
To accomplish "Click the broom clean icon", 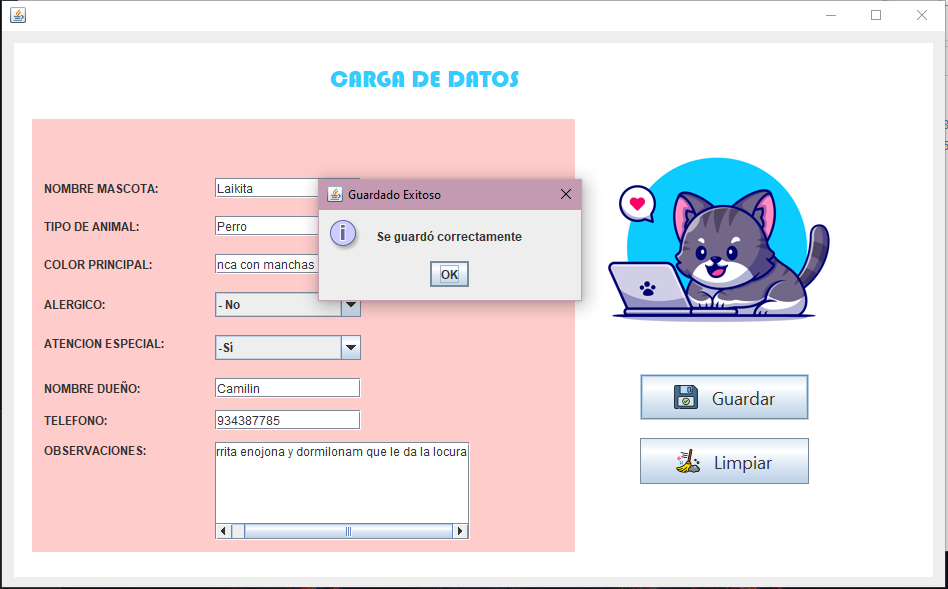I will pyautogui.click(x=687, y=462).
